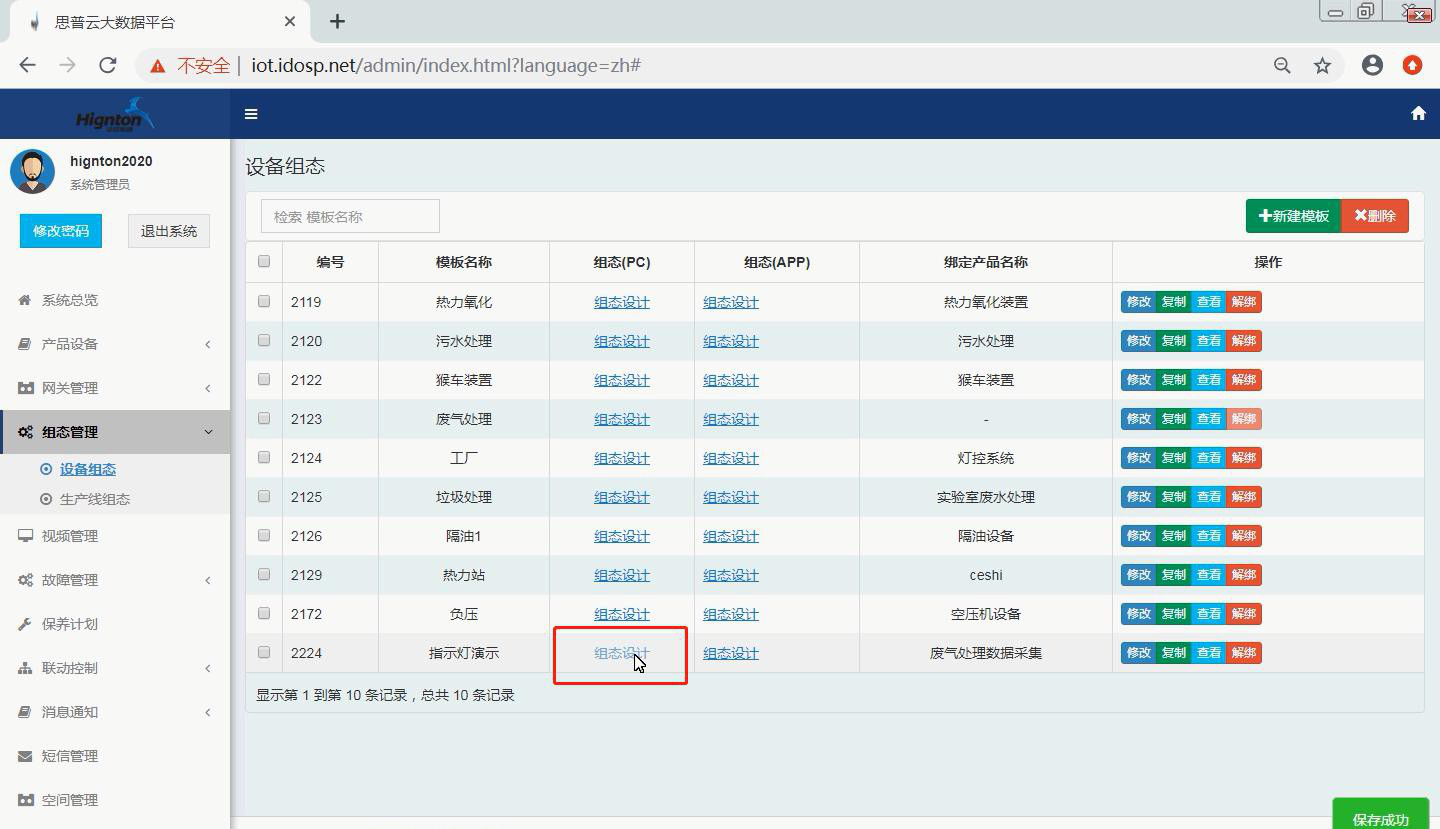The image size is (1440, 829).
Task: Open 网关管理 in the sidebar
Action: [x=71, y=387]
